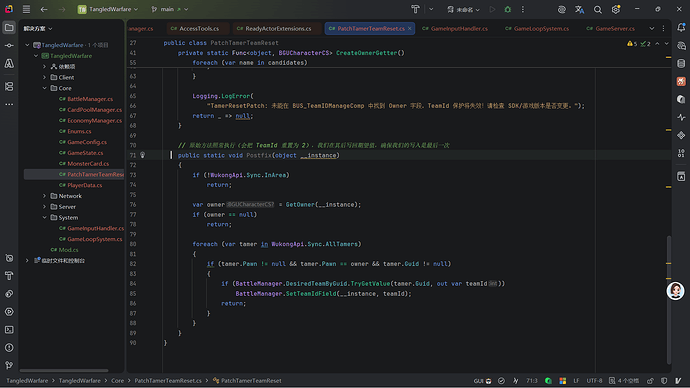Collapse the TangledWarfare solution node
690x388 pixels.
[x=27, y=45]
